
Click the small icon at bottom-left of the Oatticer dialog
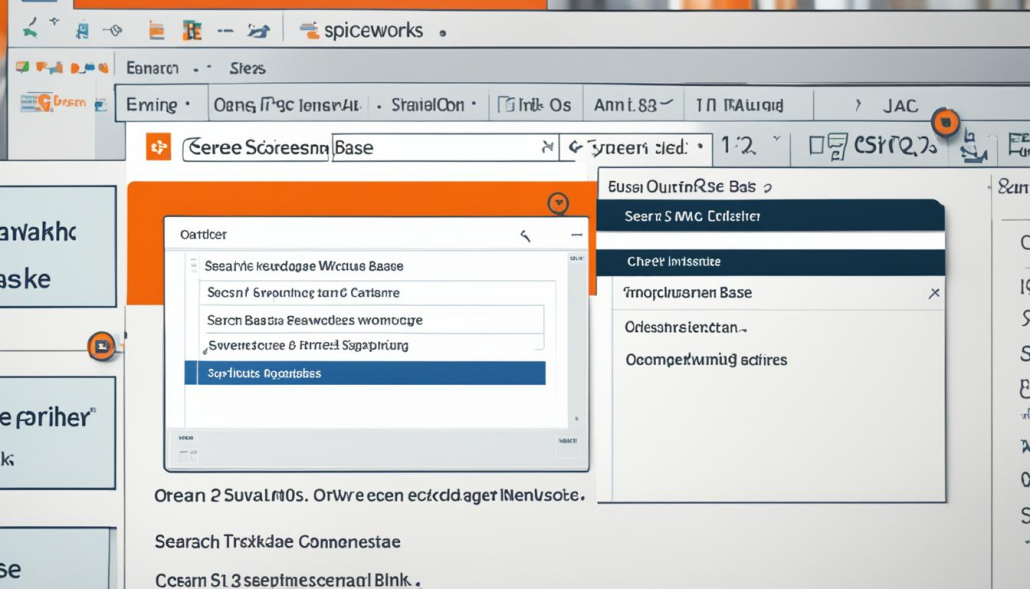188,452
